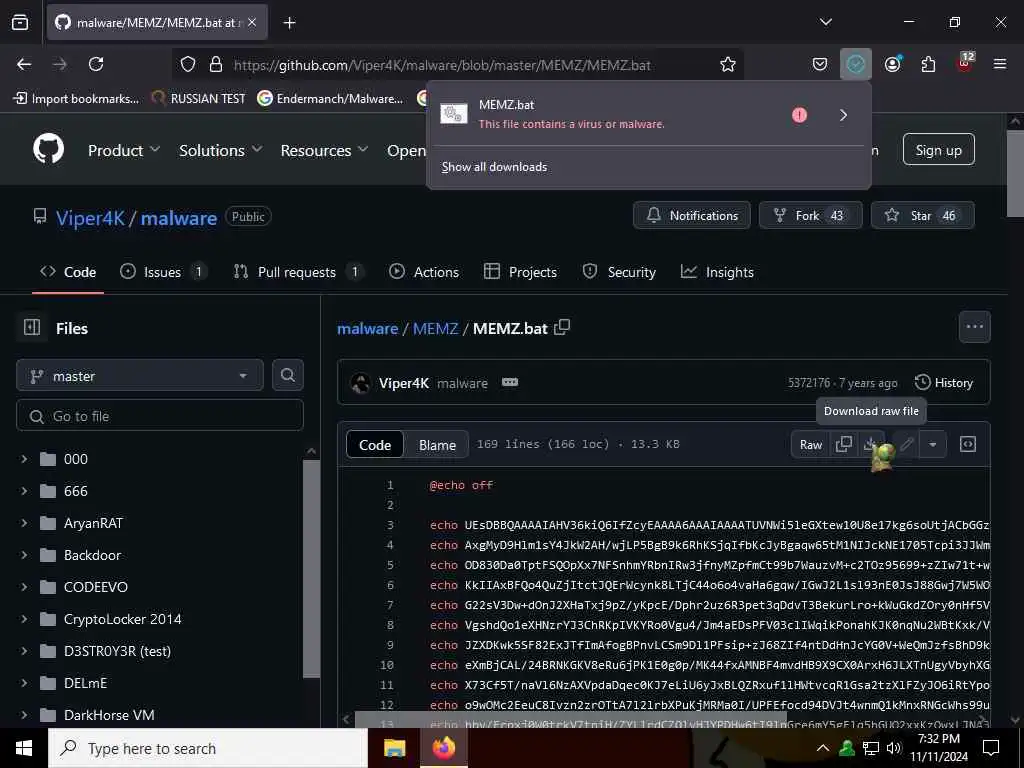Open the Viper4K owner link
The height and width of the screenshot is (768, 1024).
pyautogui.click(x=90, y=217)
